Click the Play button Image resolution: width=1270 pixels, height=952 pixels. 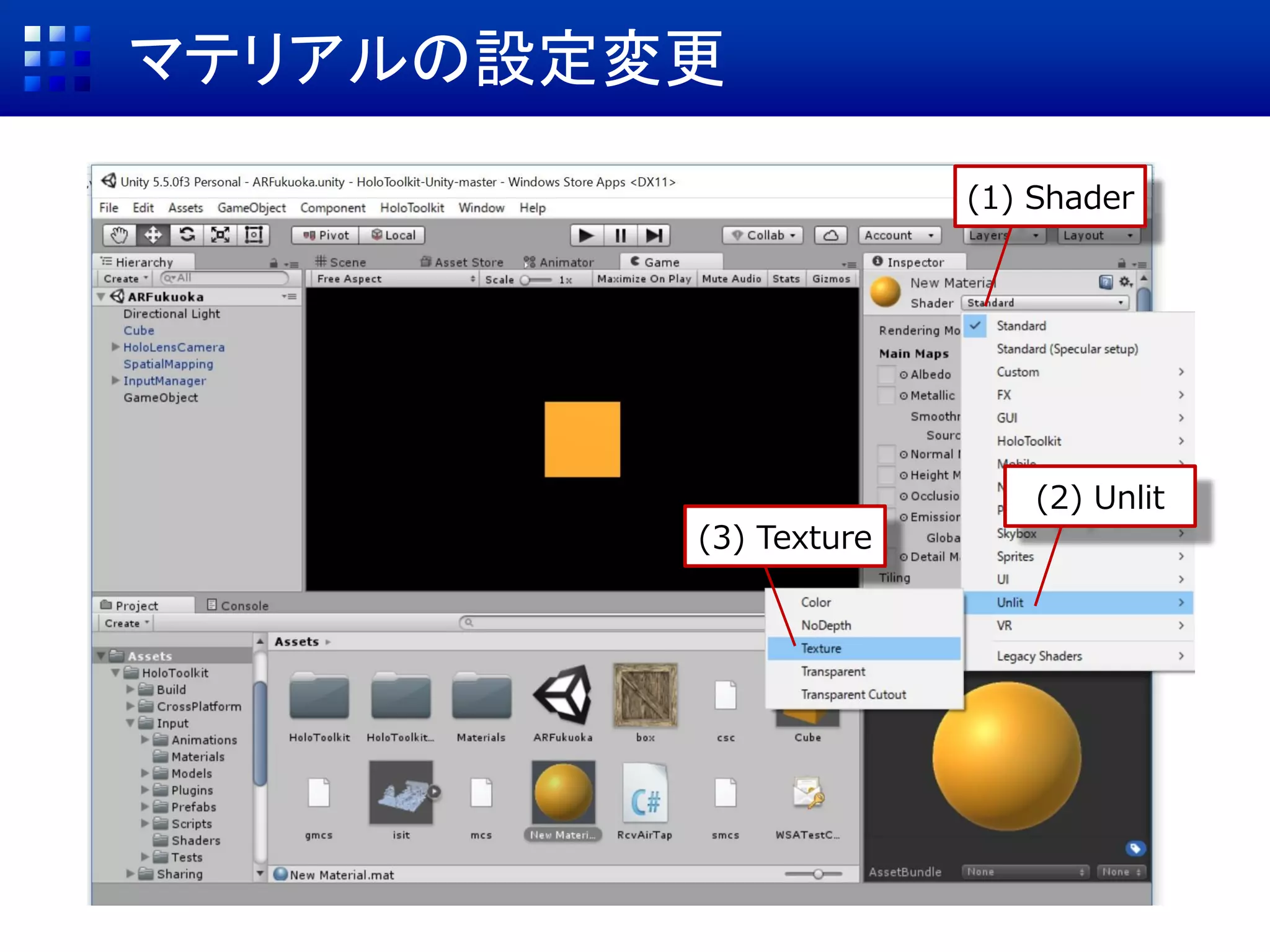pos(586,236)
